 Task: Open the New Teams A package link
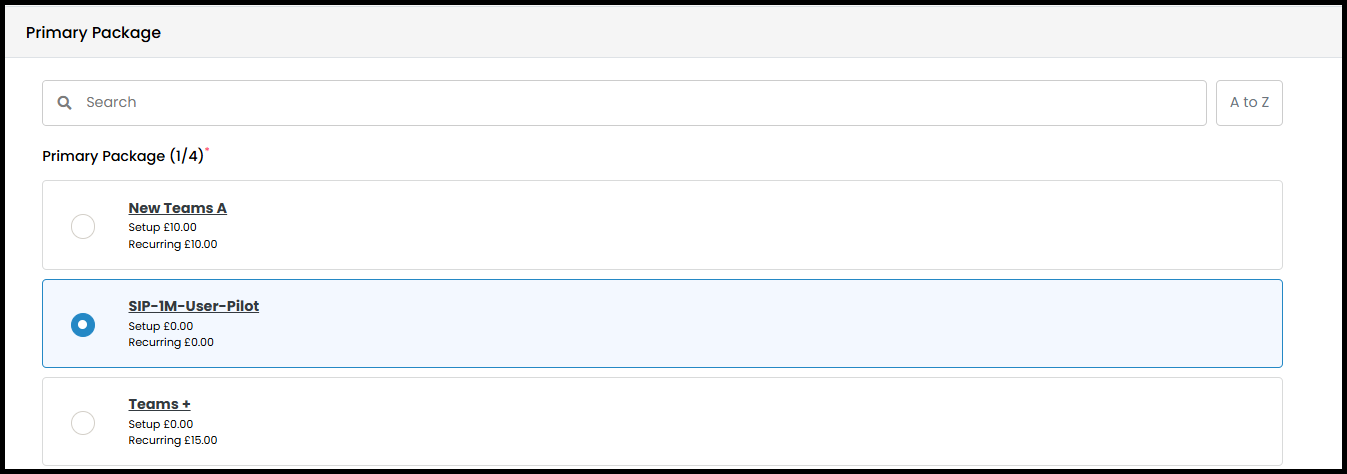pos(178,208)
